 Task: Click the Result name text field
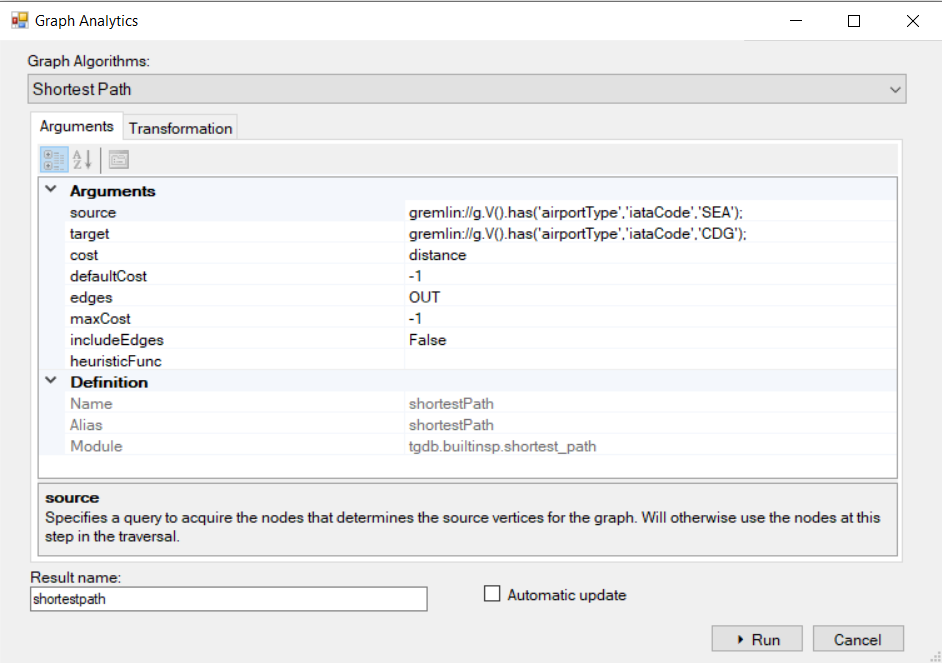(228, 599)
